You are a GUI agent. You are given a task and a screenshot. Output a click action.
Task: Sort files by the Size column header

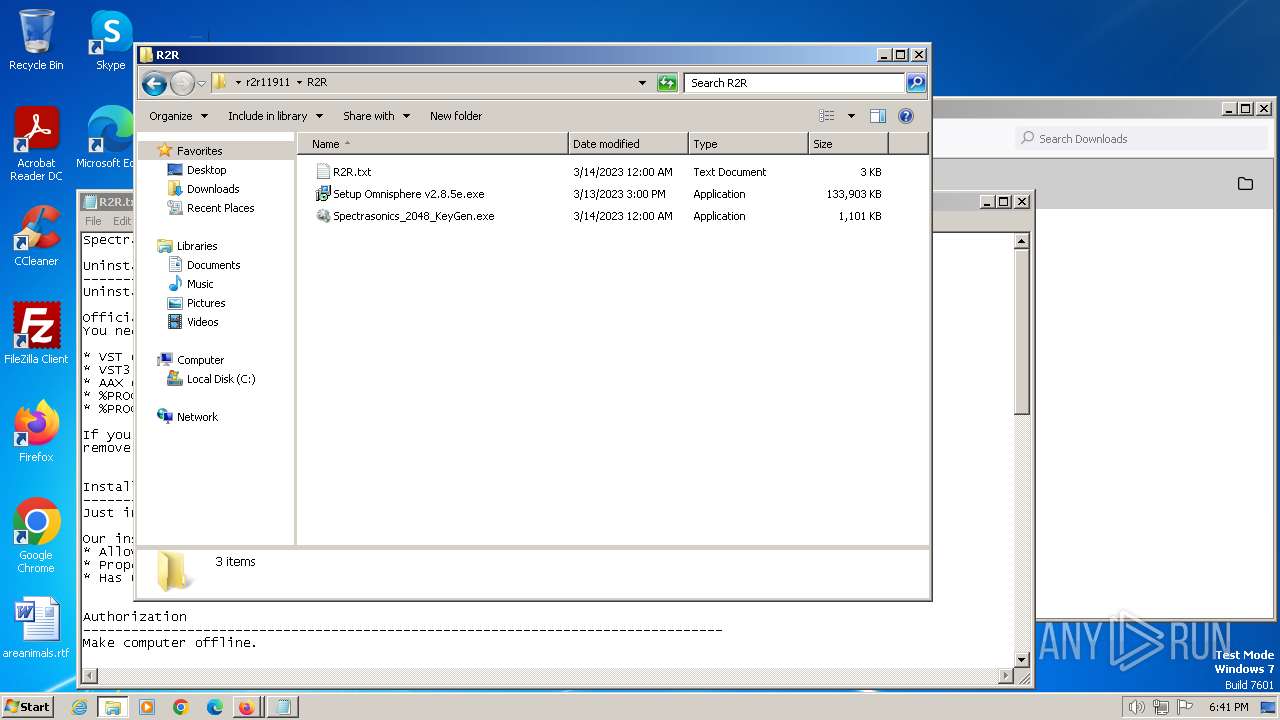point(848,144)
